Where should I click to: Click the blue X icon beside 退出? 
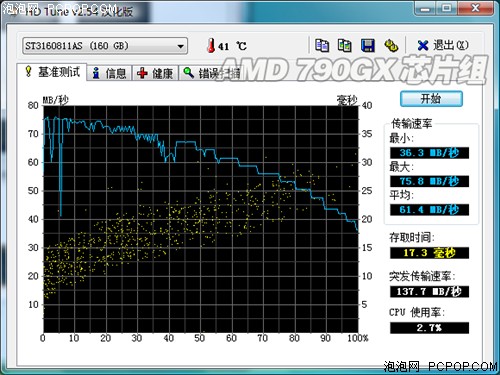coord(423,46)
